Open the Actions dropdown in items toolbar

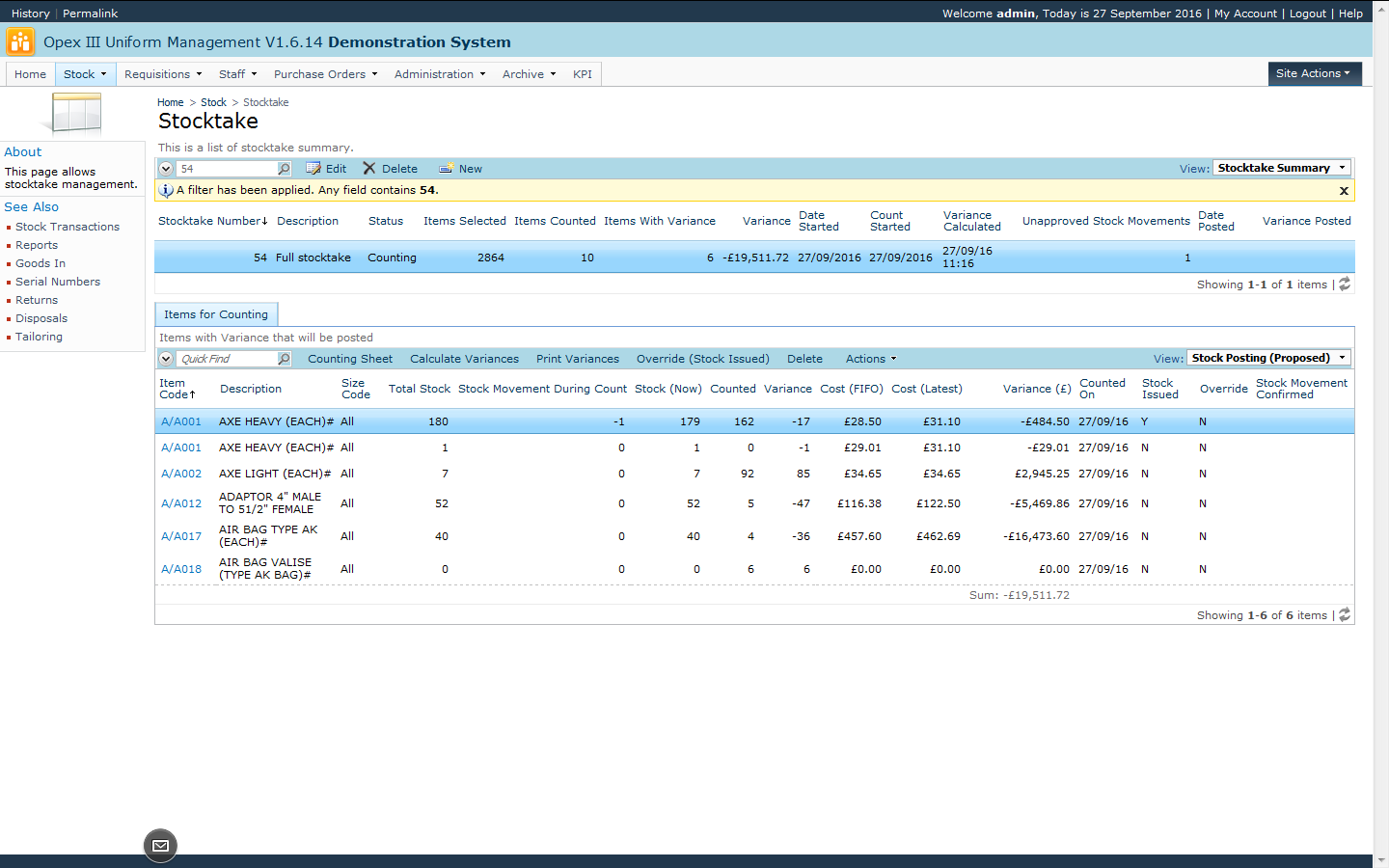[871, 359]
